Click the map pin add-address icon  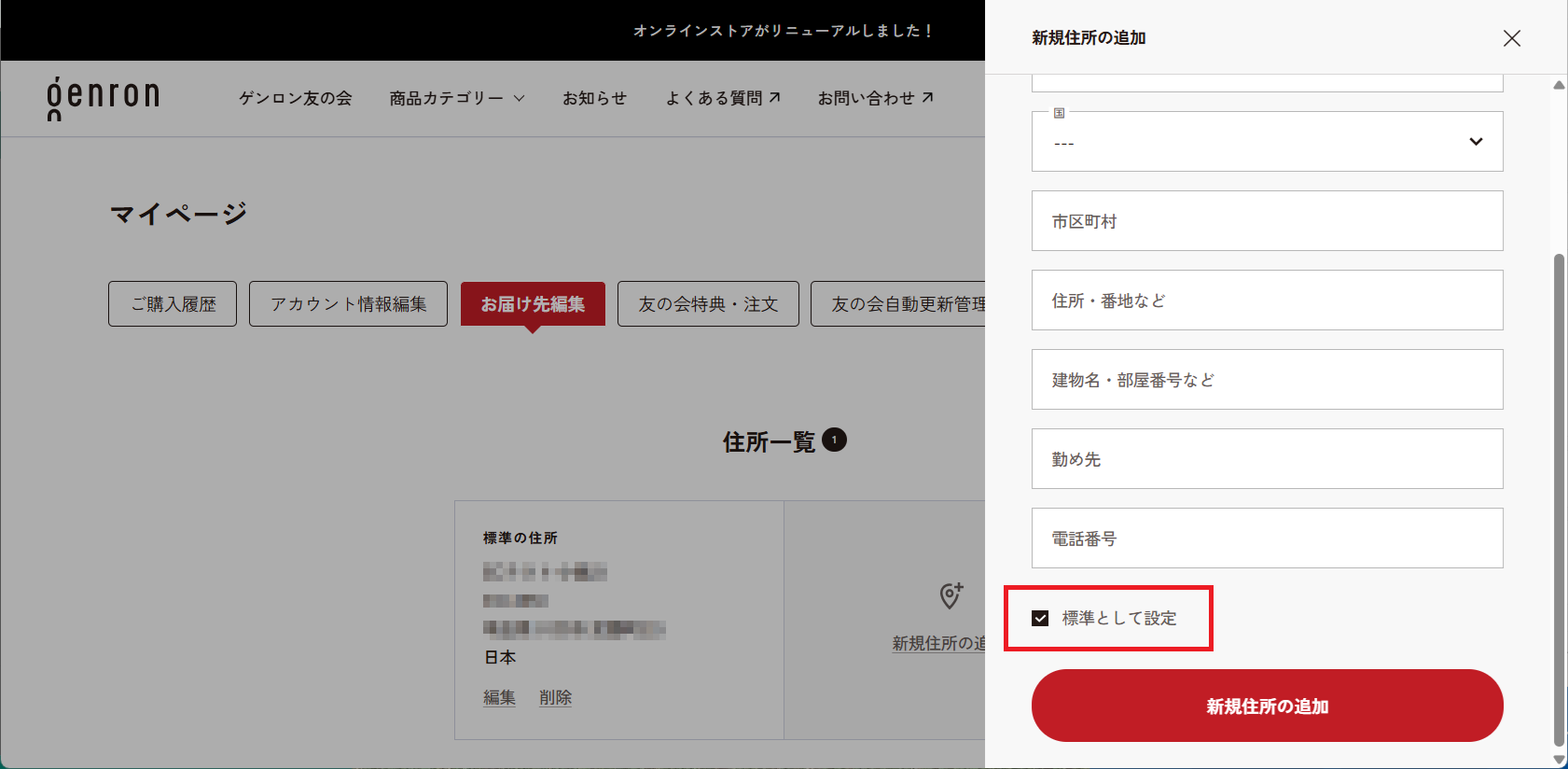click(951, 595)
